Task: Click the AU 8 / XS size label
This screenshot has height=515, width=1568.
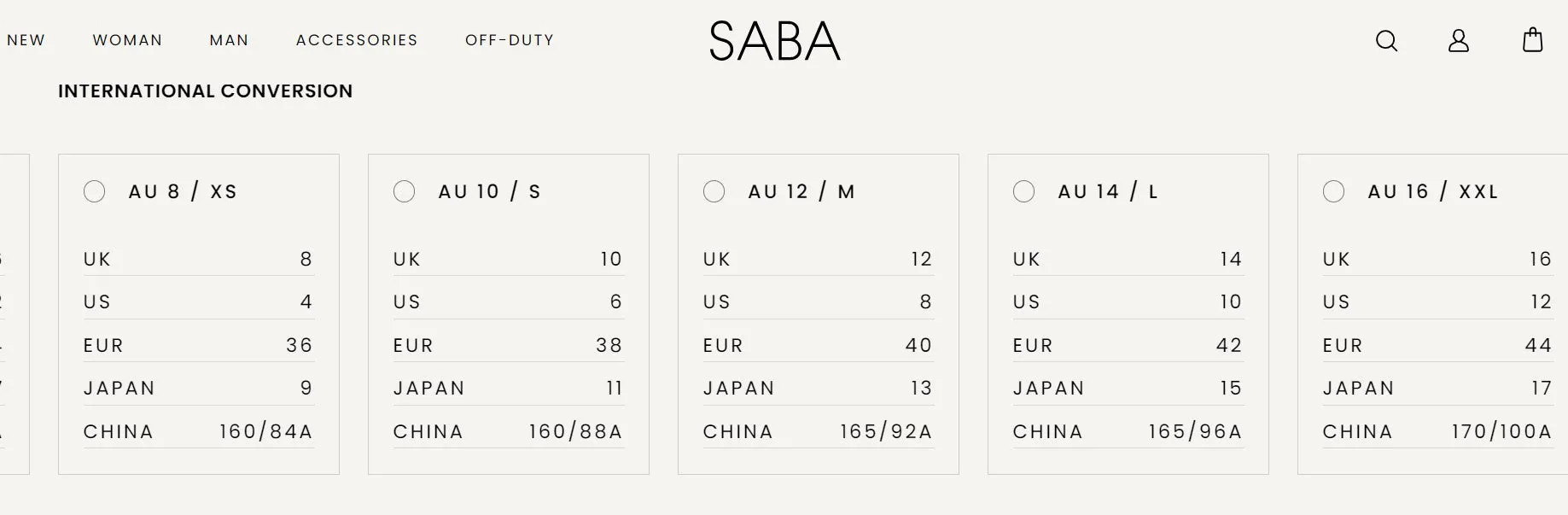Action: point(183,191)
